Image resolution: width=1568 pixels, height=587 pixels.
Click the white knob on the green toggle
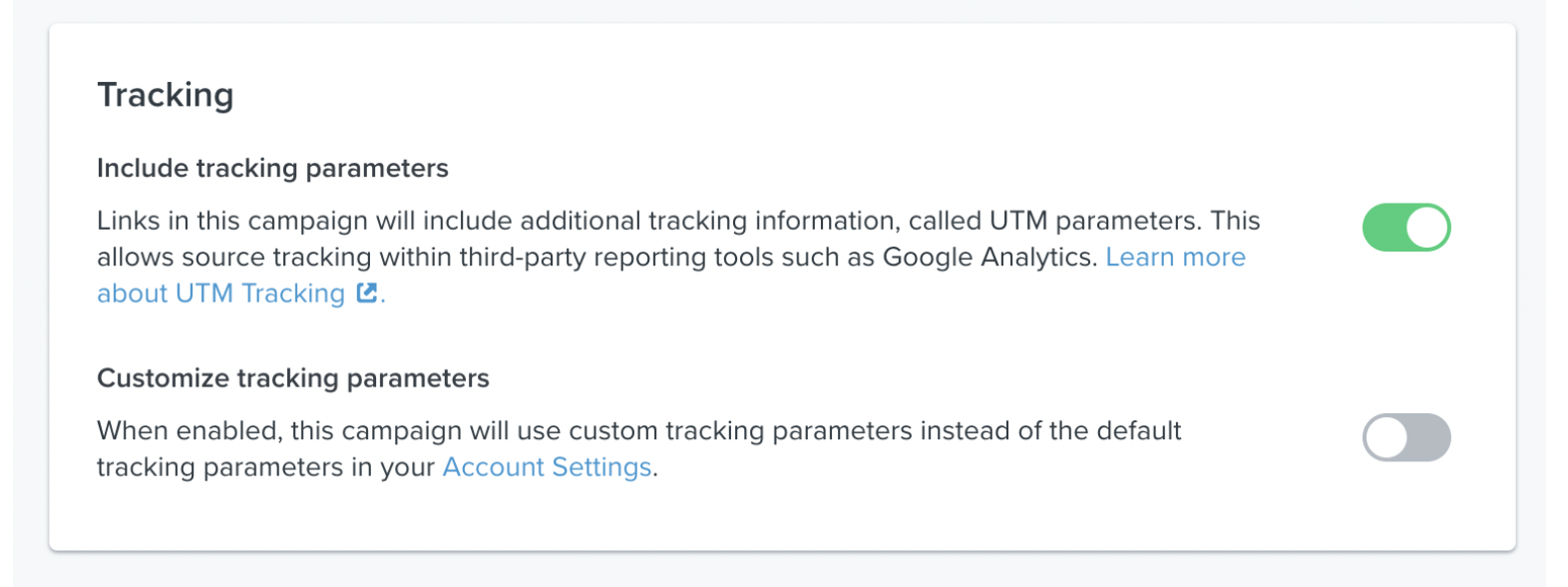[1427, 228]
